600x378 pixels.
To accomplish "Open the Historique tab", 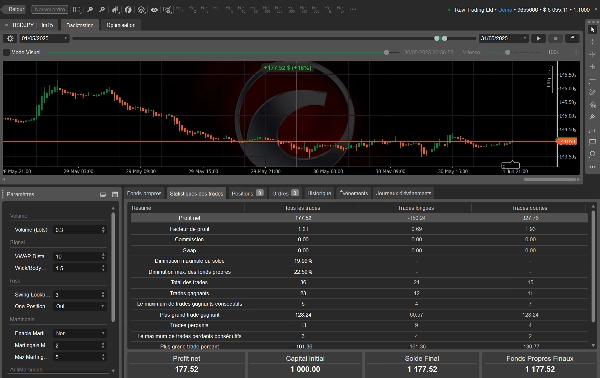I will [320, 194].
